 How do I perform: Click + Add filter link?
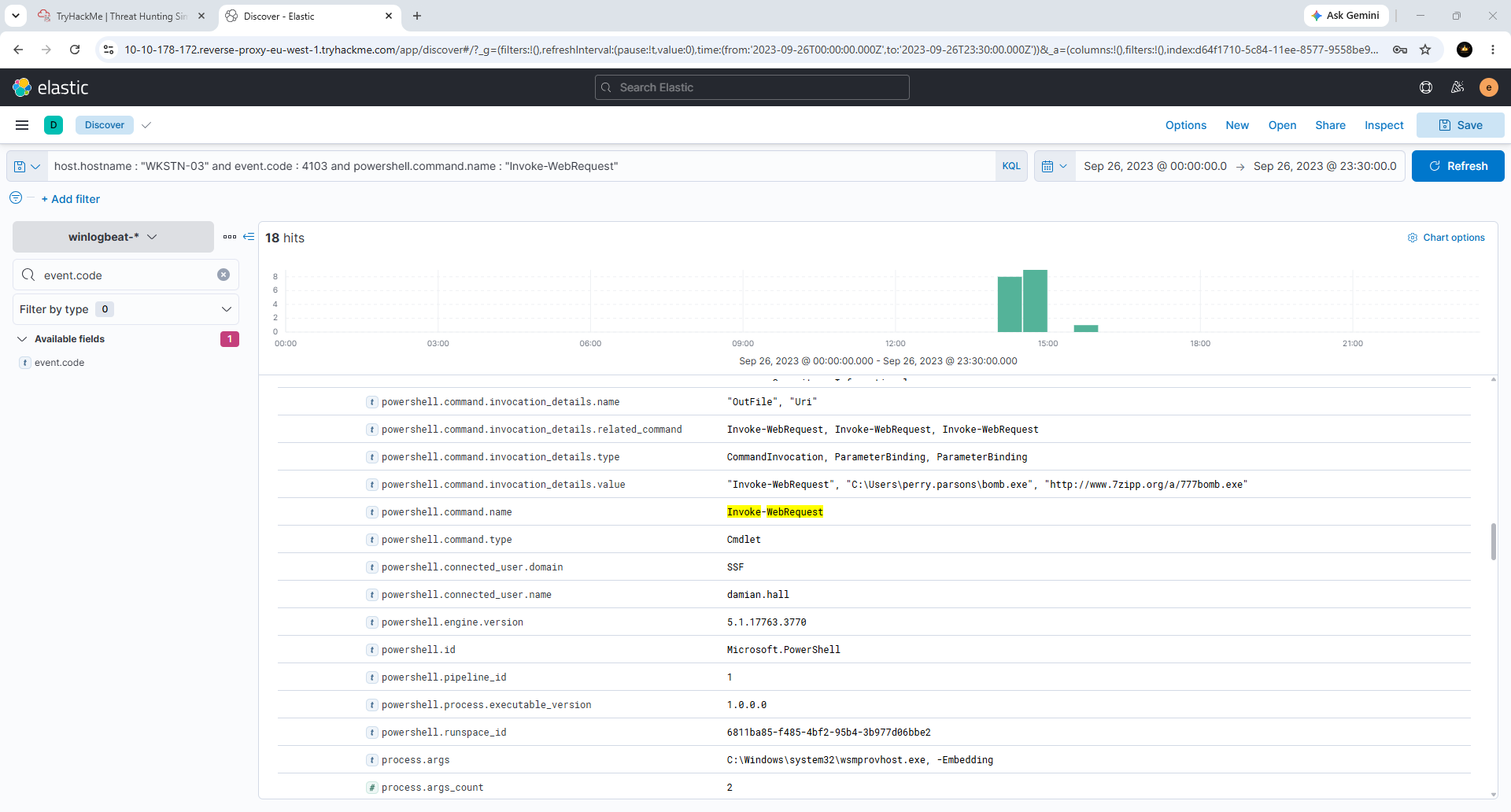[71, 199]
